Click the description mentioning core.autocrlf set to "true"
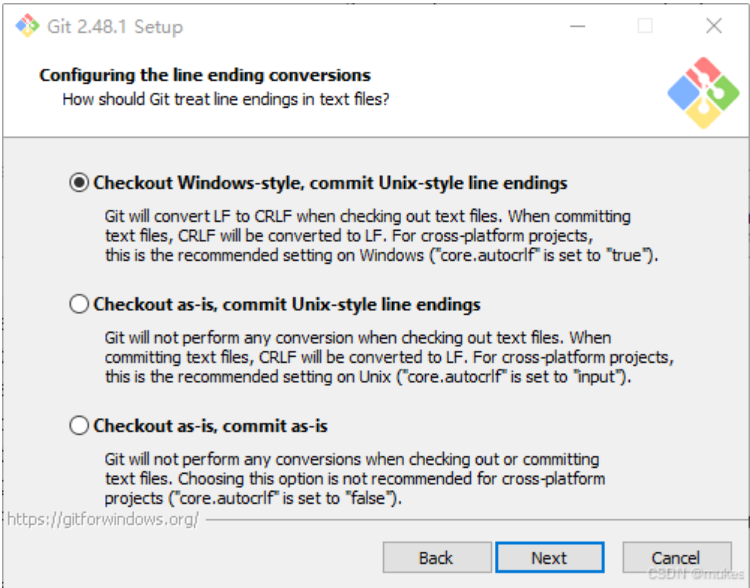This screenshot has width=750, height=588. point(380,235)
